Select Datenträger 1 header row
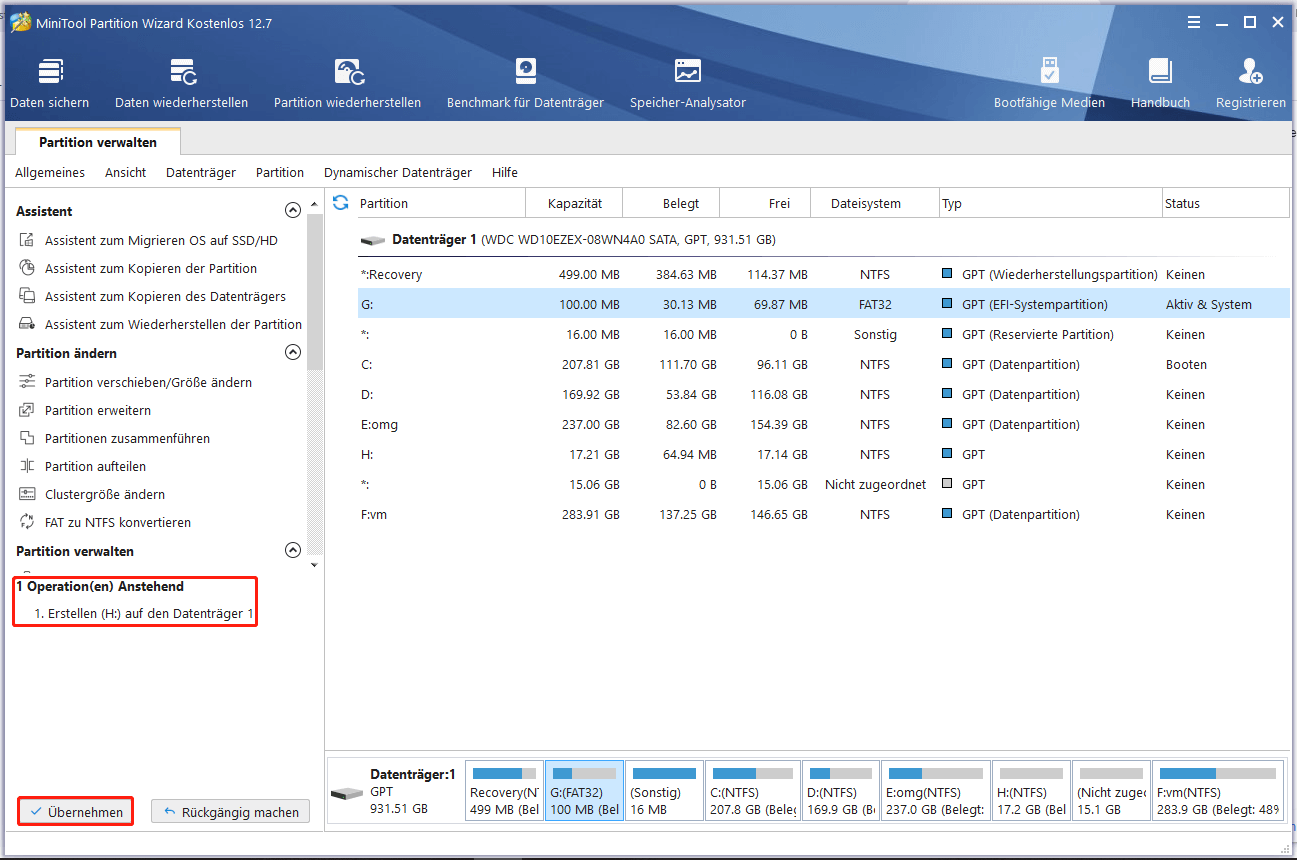Screen dimensions: 1297x860 click(x=823, y=240)
